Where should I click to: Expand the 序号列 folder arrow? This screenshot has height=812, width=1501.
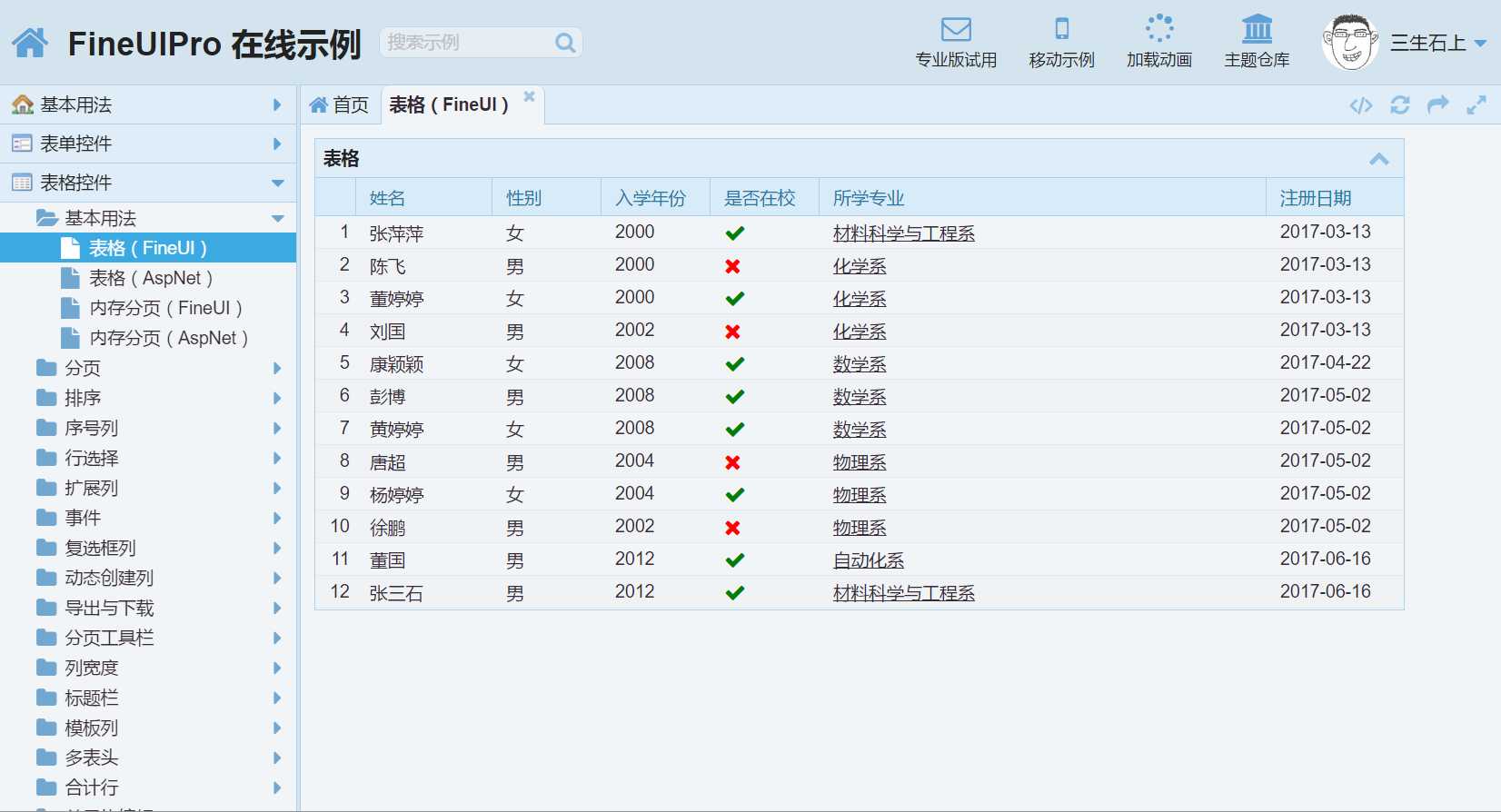point(277,428)
